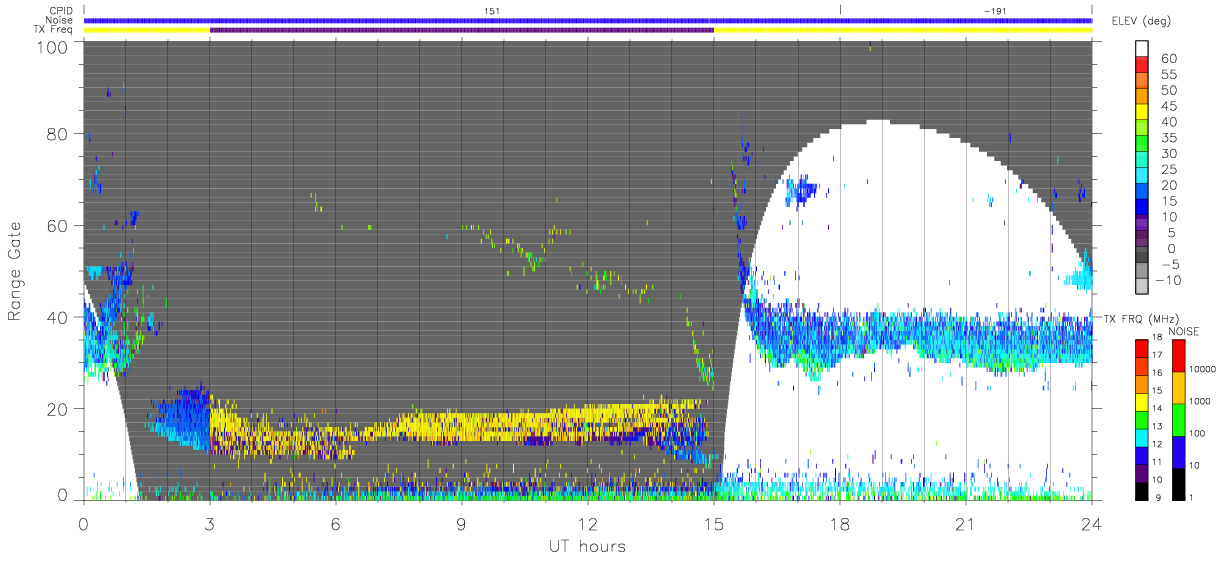1228x567 pixels.
Task: Click the ELEV (deg) colorbar title
Action: [1143, 21]
